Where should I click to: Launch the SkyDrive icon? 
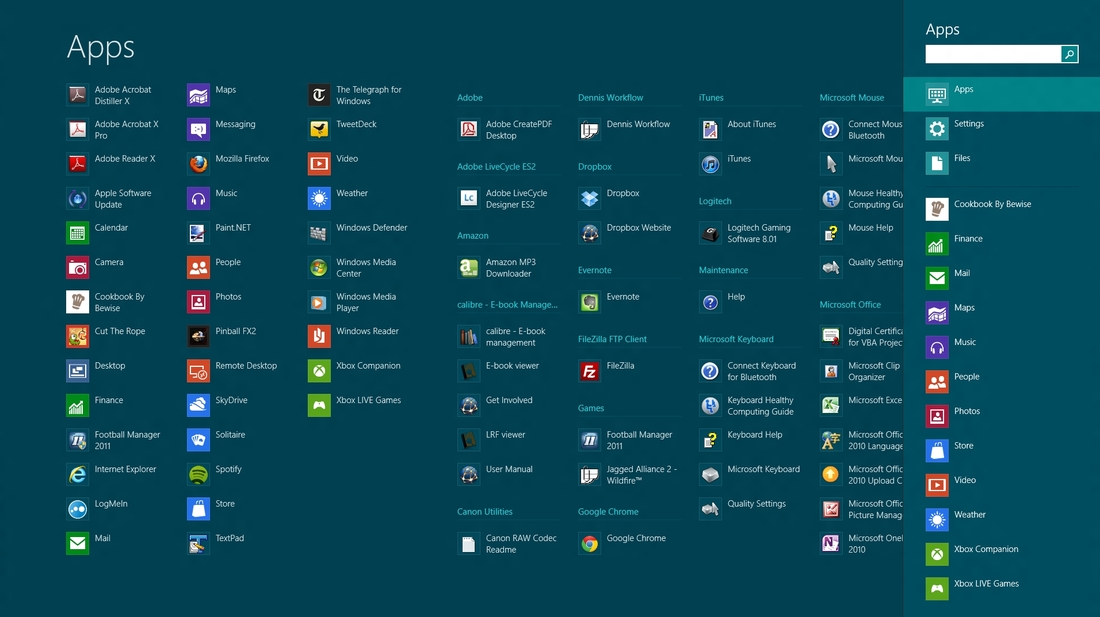click(198, 405)
